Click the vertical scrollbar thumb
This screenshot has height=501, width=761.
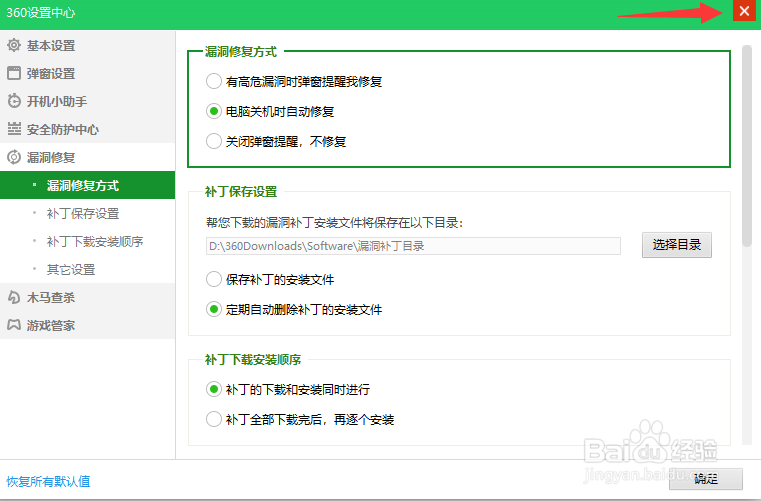pyautogui.click(x=747, y=146)
